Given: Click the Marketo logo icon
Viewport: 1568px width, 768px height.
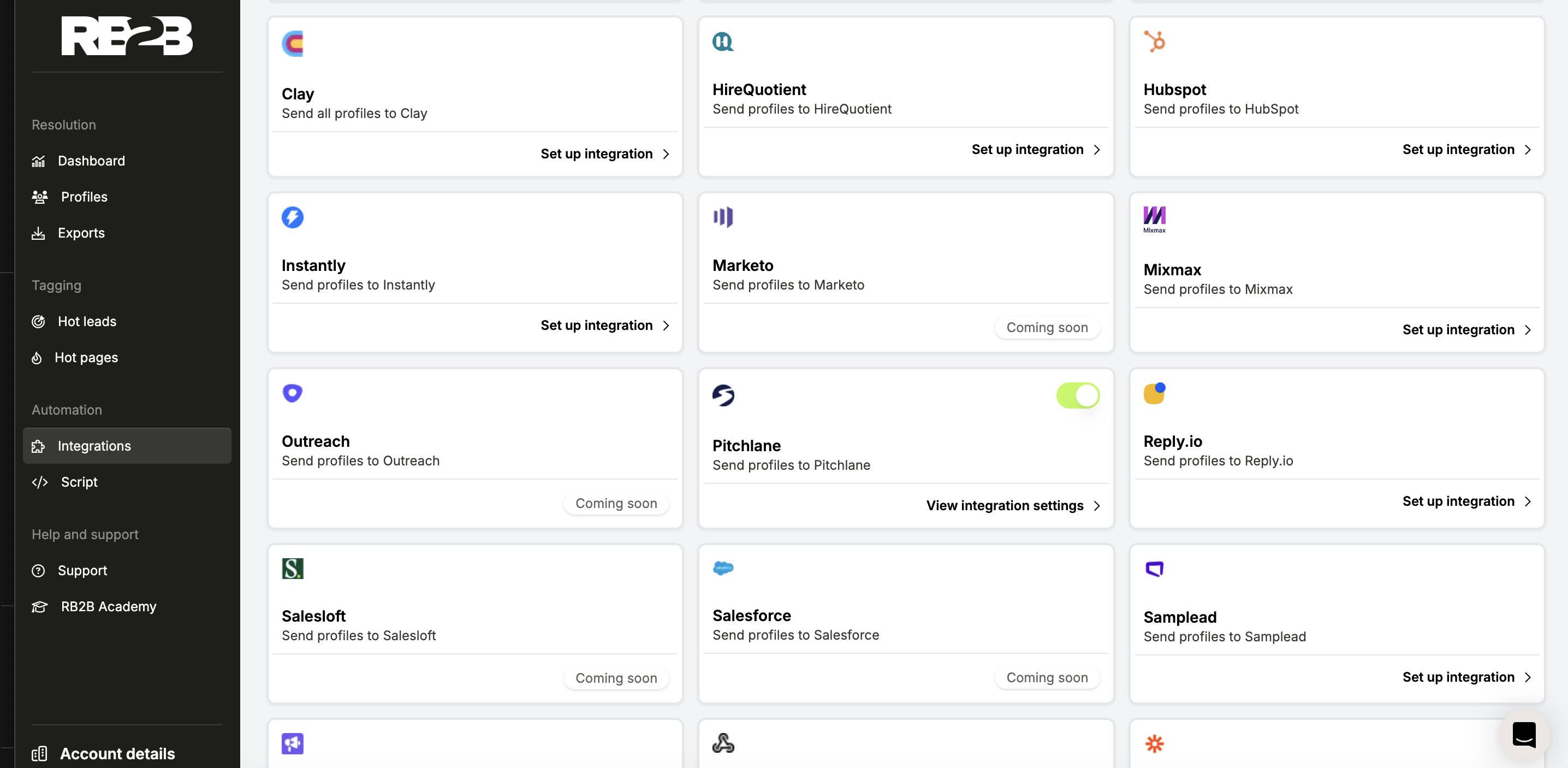Looking at the screenshot, I should 723,217.
